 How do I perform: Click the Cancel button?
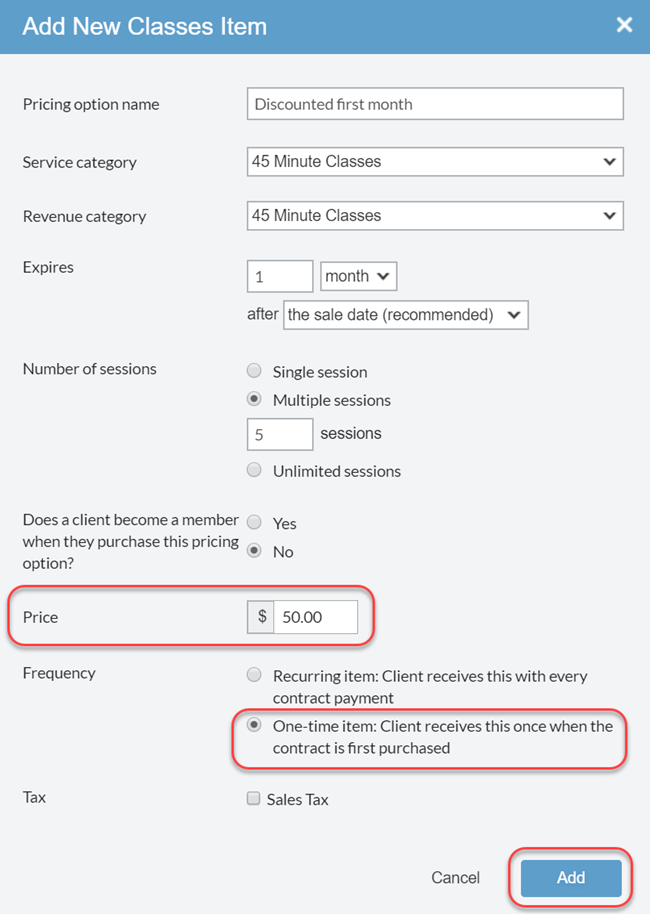pyautogui.click(x=455, y=877)
